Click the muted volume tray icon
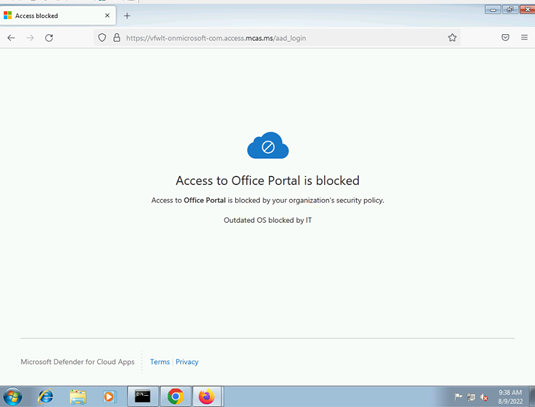This screenshot has height=407, width=535. pyautogui.click(x=484, y=397)
